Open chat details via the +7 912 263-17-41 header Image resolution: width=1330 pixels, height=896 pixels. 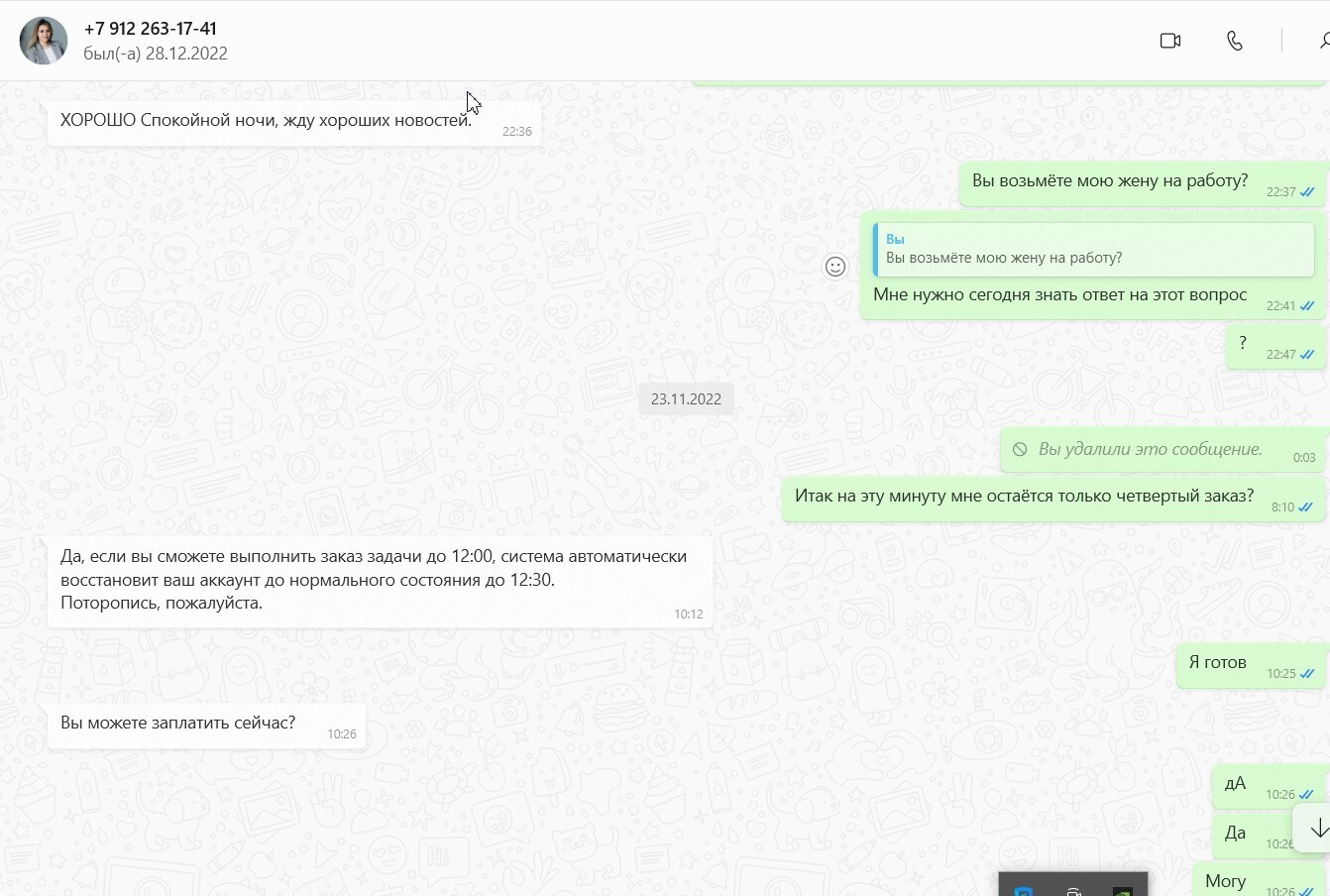[x=150, y=28]
